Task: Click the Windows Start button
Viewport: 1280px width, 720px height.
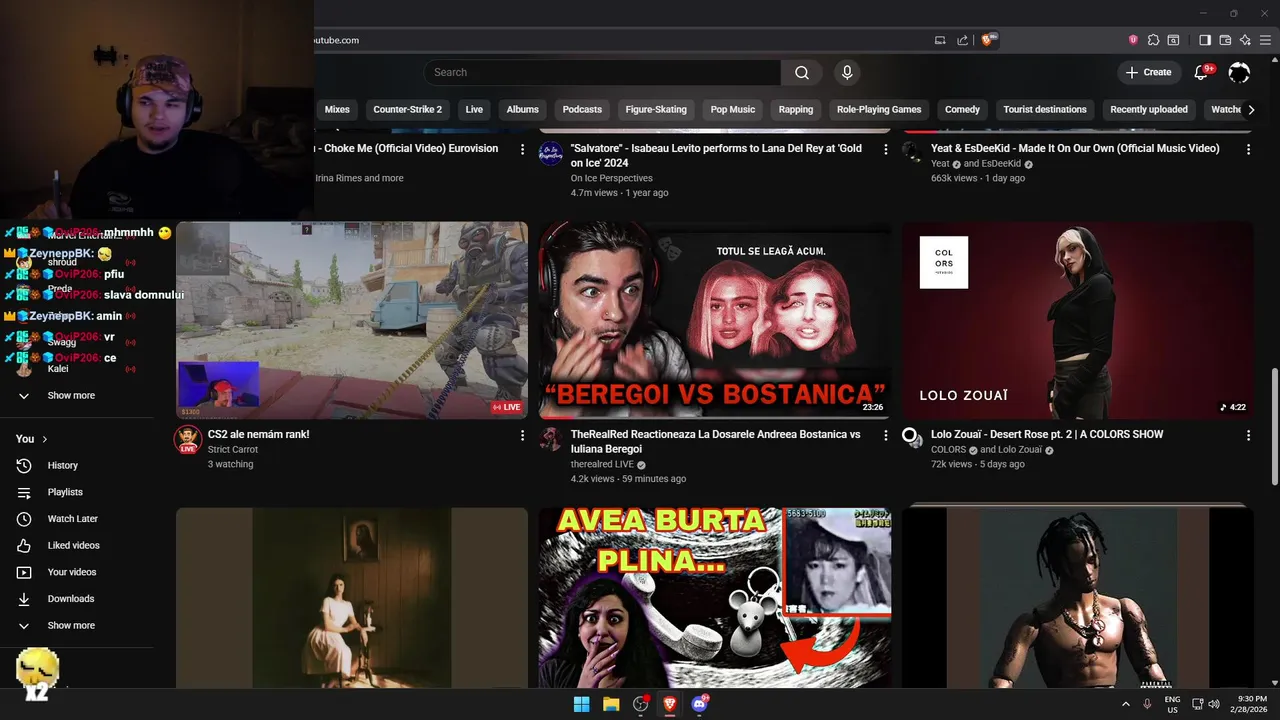Action: [x=581, y=704]
